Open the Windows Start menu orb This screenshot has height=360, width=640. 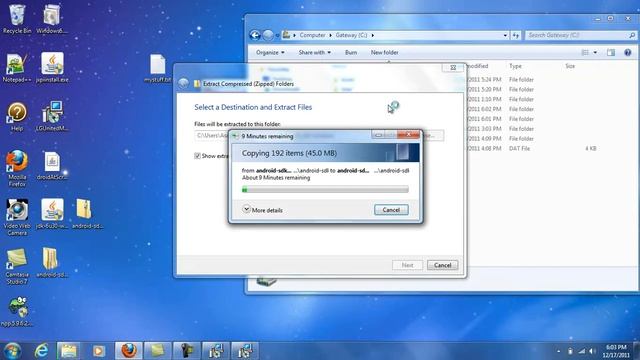pyautogui.click(x=12, y=351)
